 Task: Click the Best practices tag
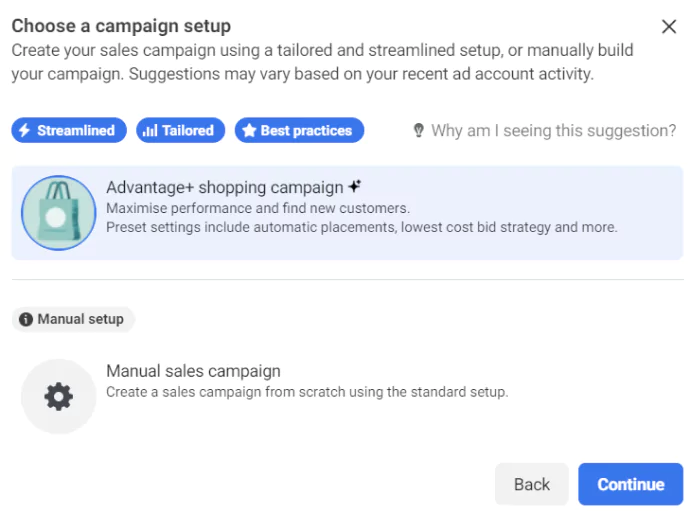(x=300, y=131)
